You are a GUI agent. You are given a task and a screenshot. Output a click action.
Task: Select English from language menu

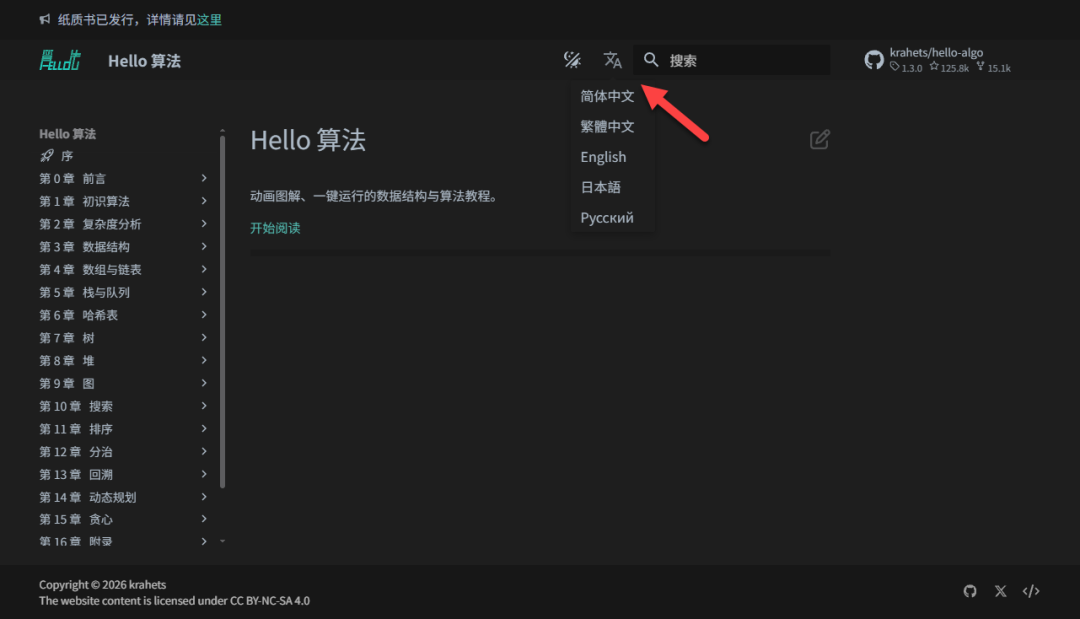tap(603, 157)
